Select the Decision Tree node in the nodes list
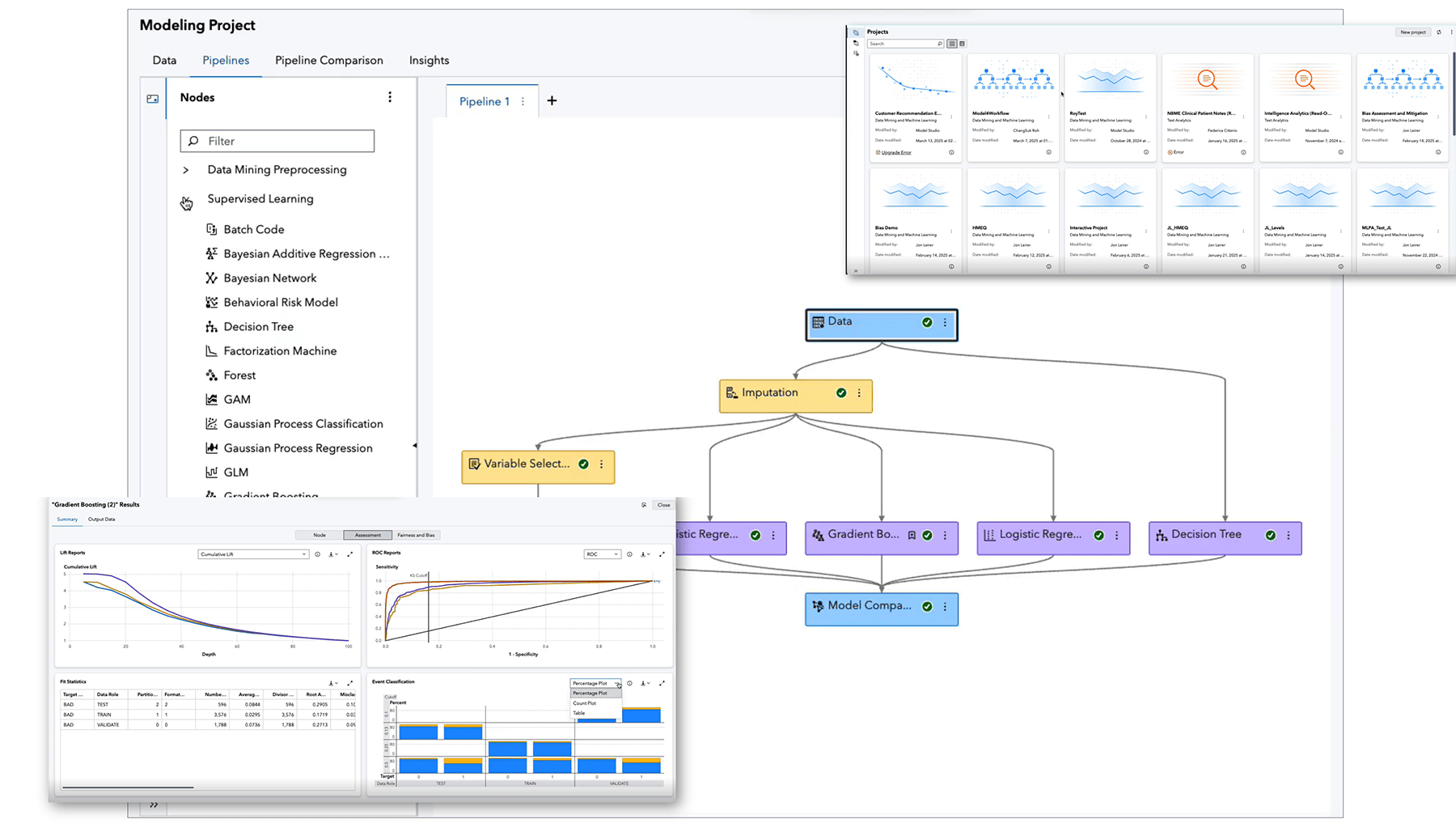 click(259, 326)
